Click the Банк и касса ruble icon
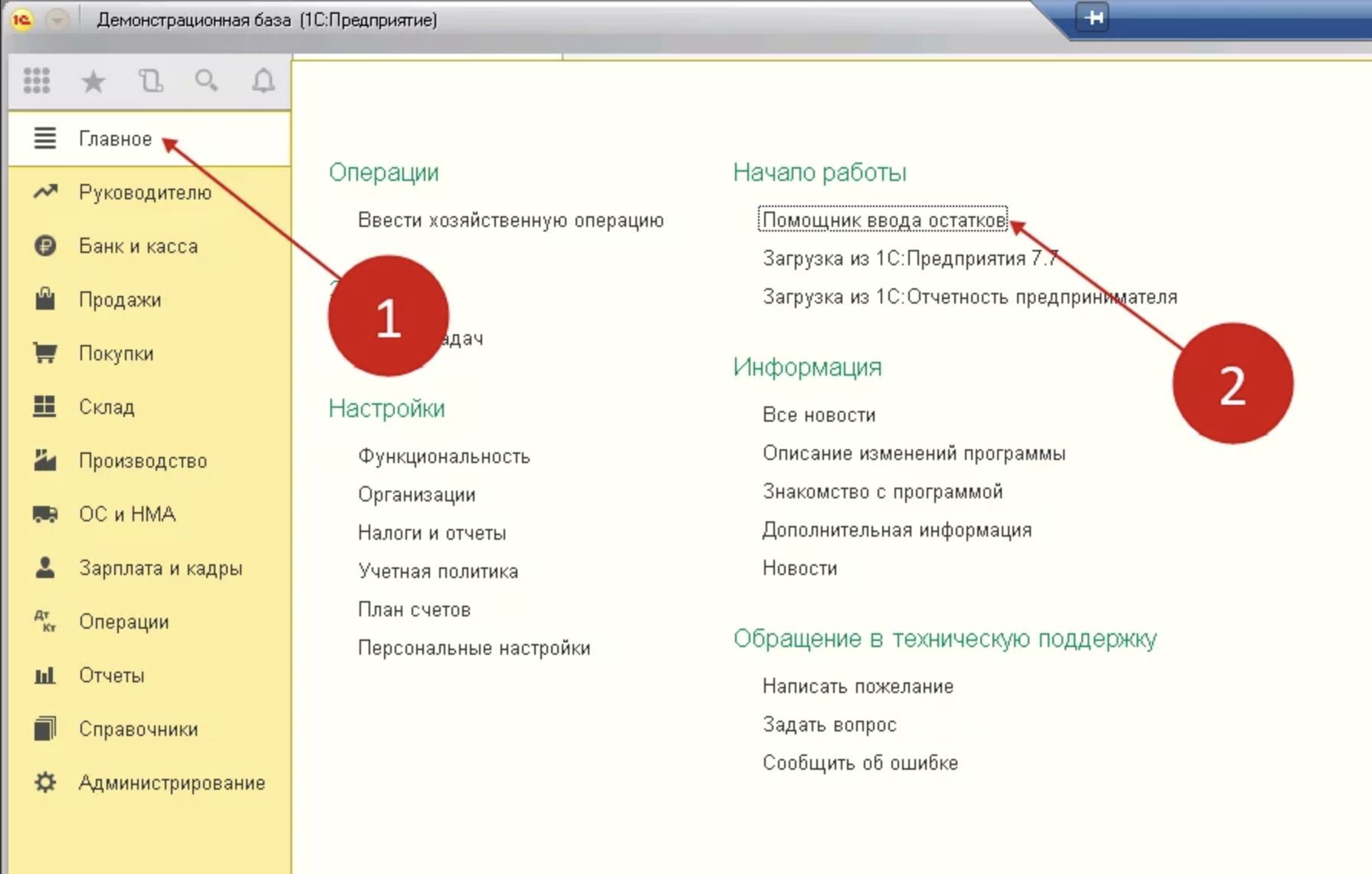The width and height of the screenshot is (1372, 874). (x=45, y=246)
